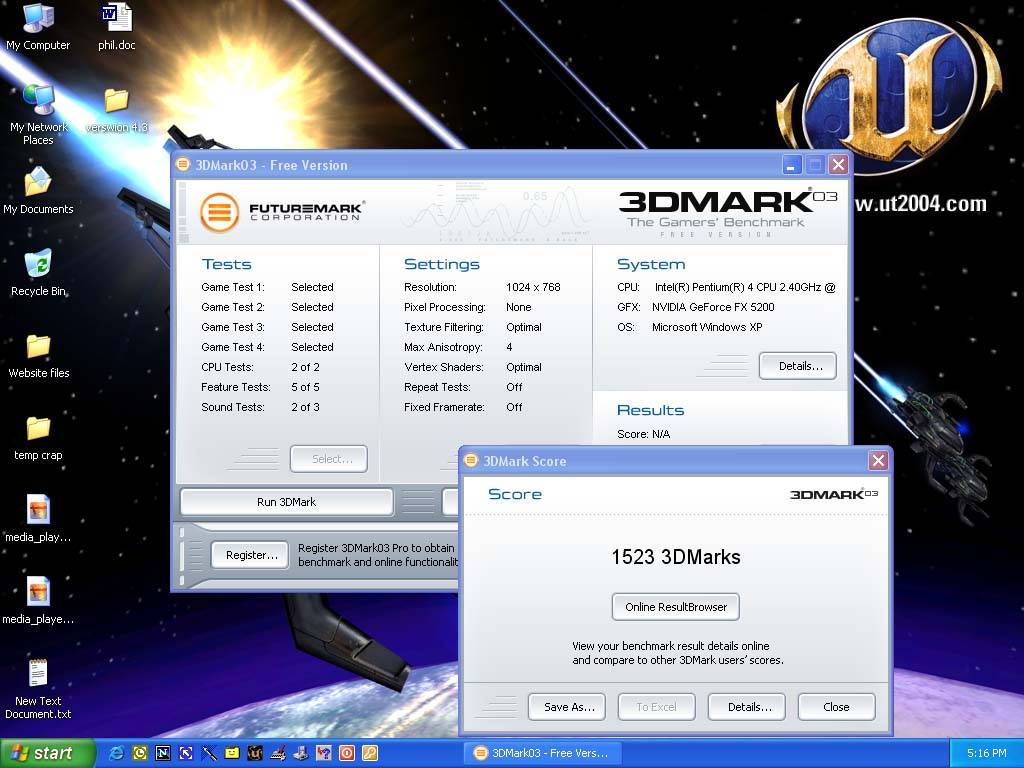Launch the Netscape N icon in Quick Launch
1024x768 pixels.
tap(163, 753)
